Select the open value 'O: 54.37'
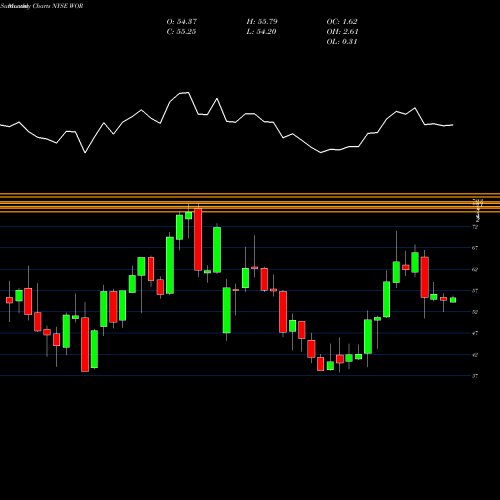This screenshot has width=500, height=500. click(182, 22)
